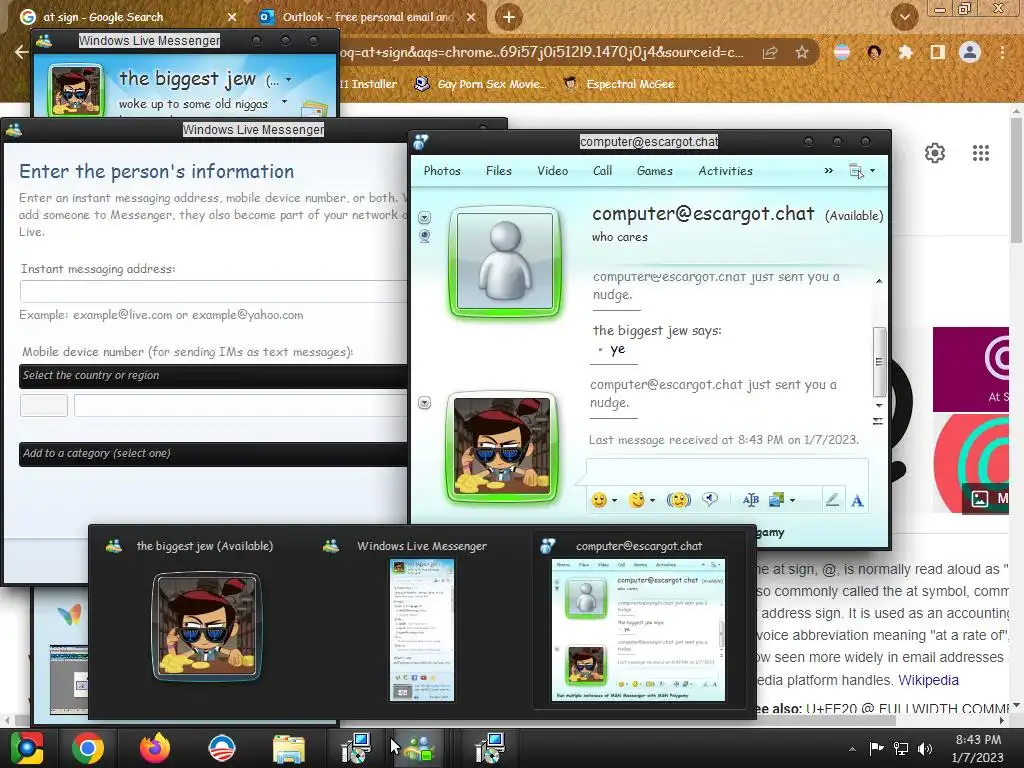Click the '11 Installer' bookmark
Screen dimensions: 1024x768
coord(368,84)
